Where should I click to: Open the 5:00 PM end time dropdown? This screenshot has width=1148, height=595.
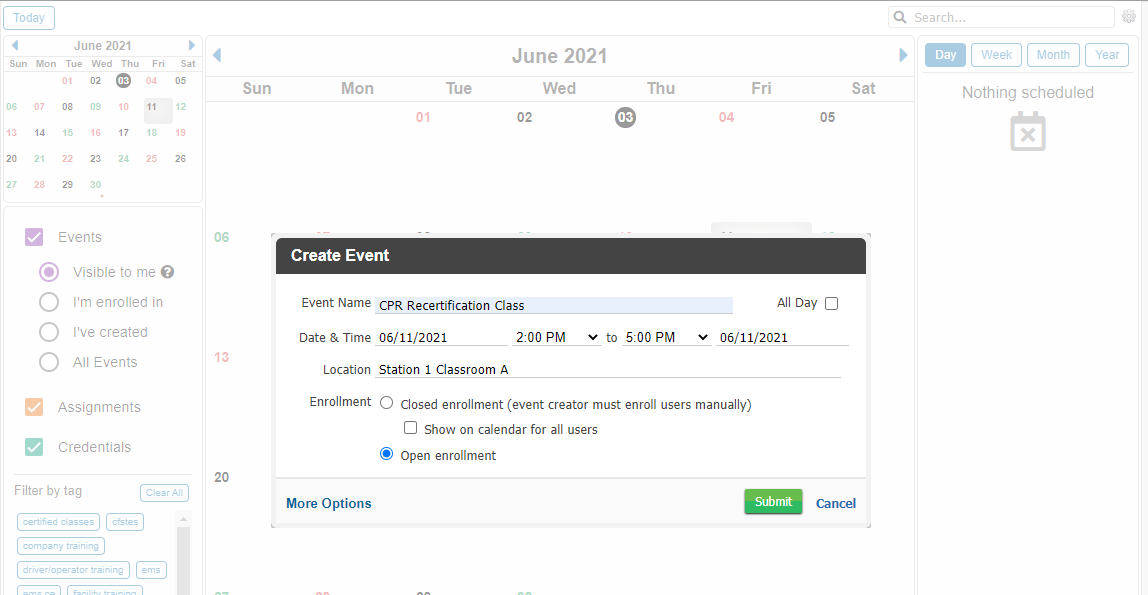[666, 337]
